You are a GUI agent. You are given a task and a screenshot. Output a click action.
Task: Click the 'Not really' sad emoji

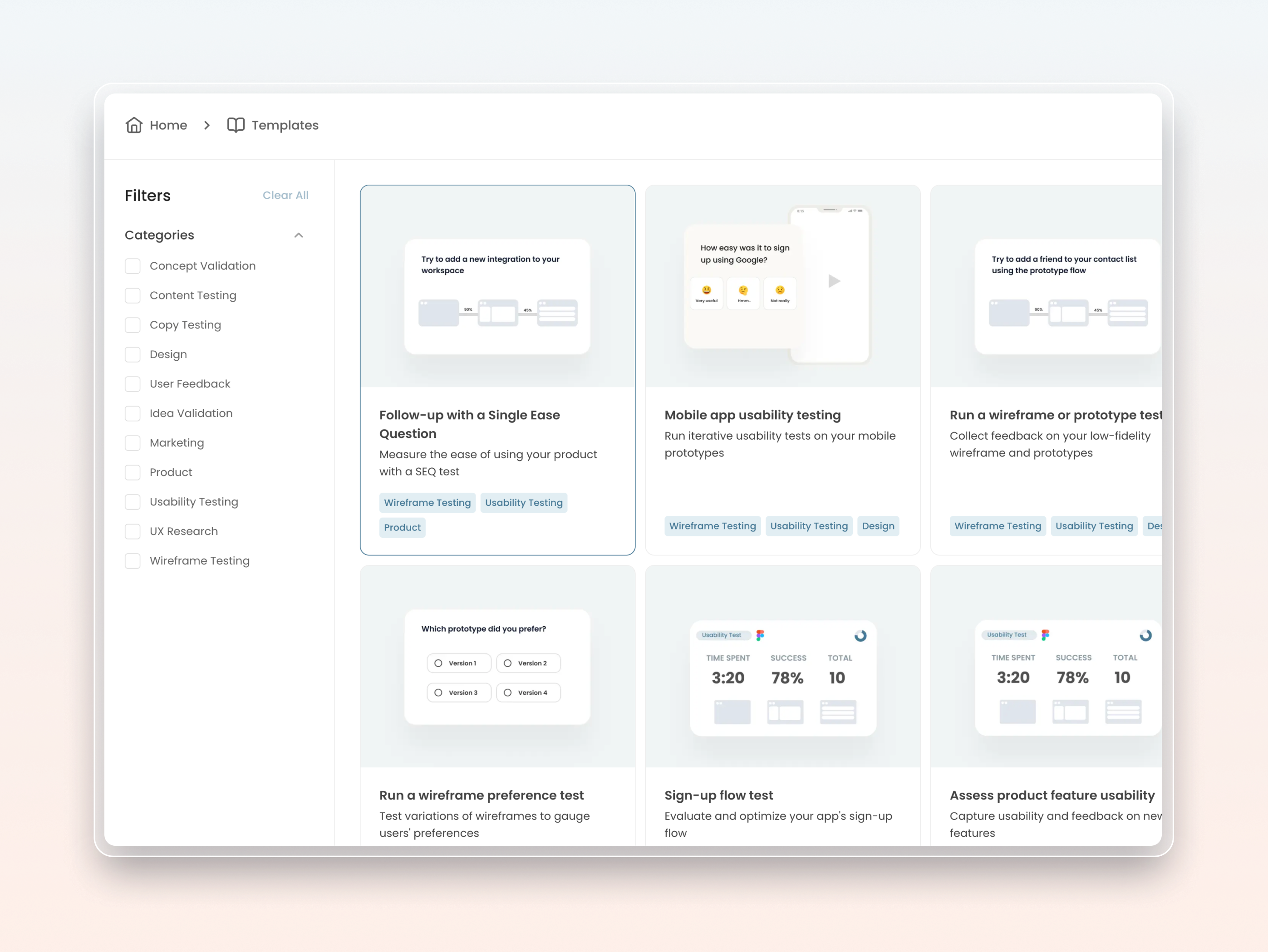(780, 290)
